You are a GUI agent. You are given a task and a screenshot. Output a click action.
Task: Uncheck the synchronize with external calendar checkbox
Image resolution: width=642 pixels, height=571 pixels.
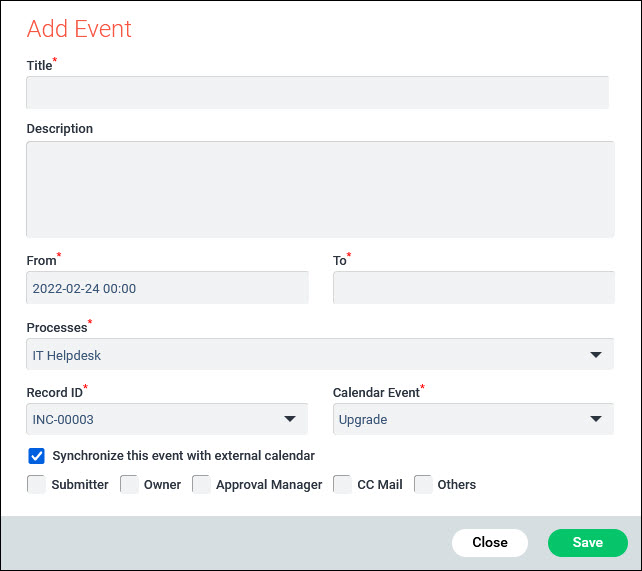[x=37, y=456]
